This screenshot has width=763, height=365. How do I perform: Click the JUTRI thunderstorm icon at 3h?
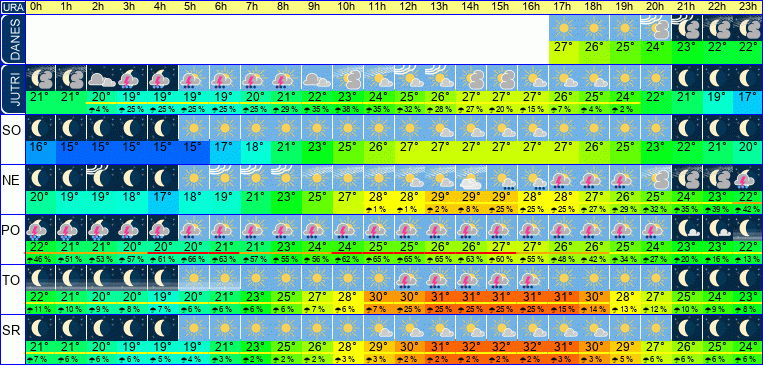click(132, 77)
